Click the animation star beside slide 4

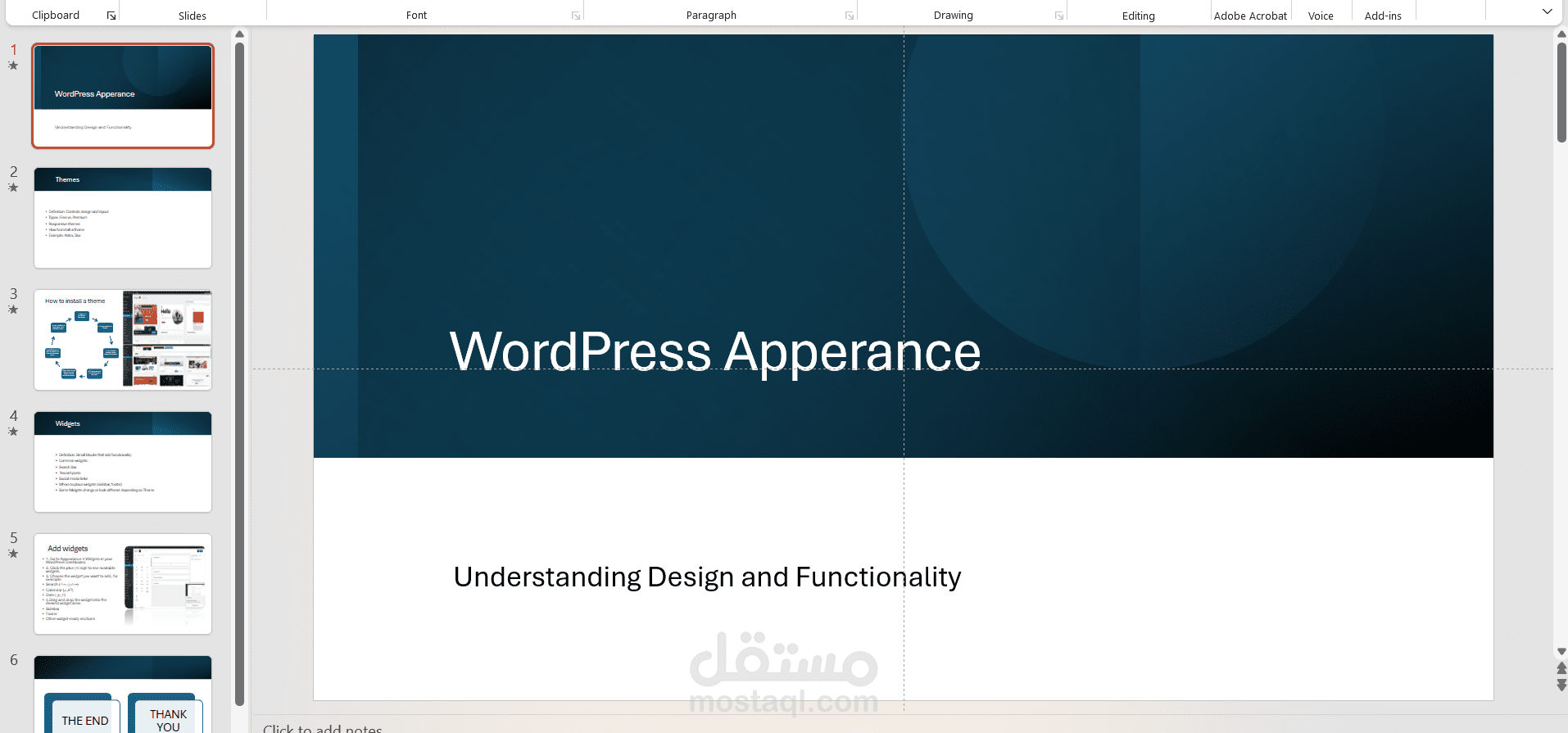[13, 432]
